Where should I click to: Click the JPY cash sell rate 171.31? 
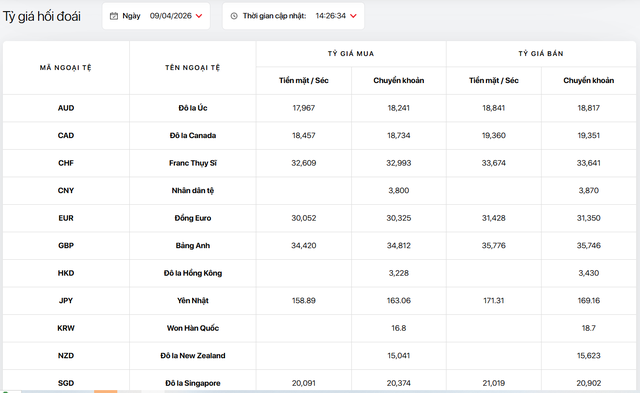click(493, 300)
